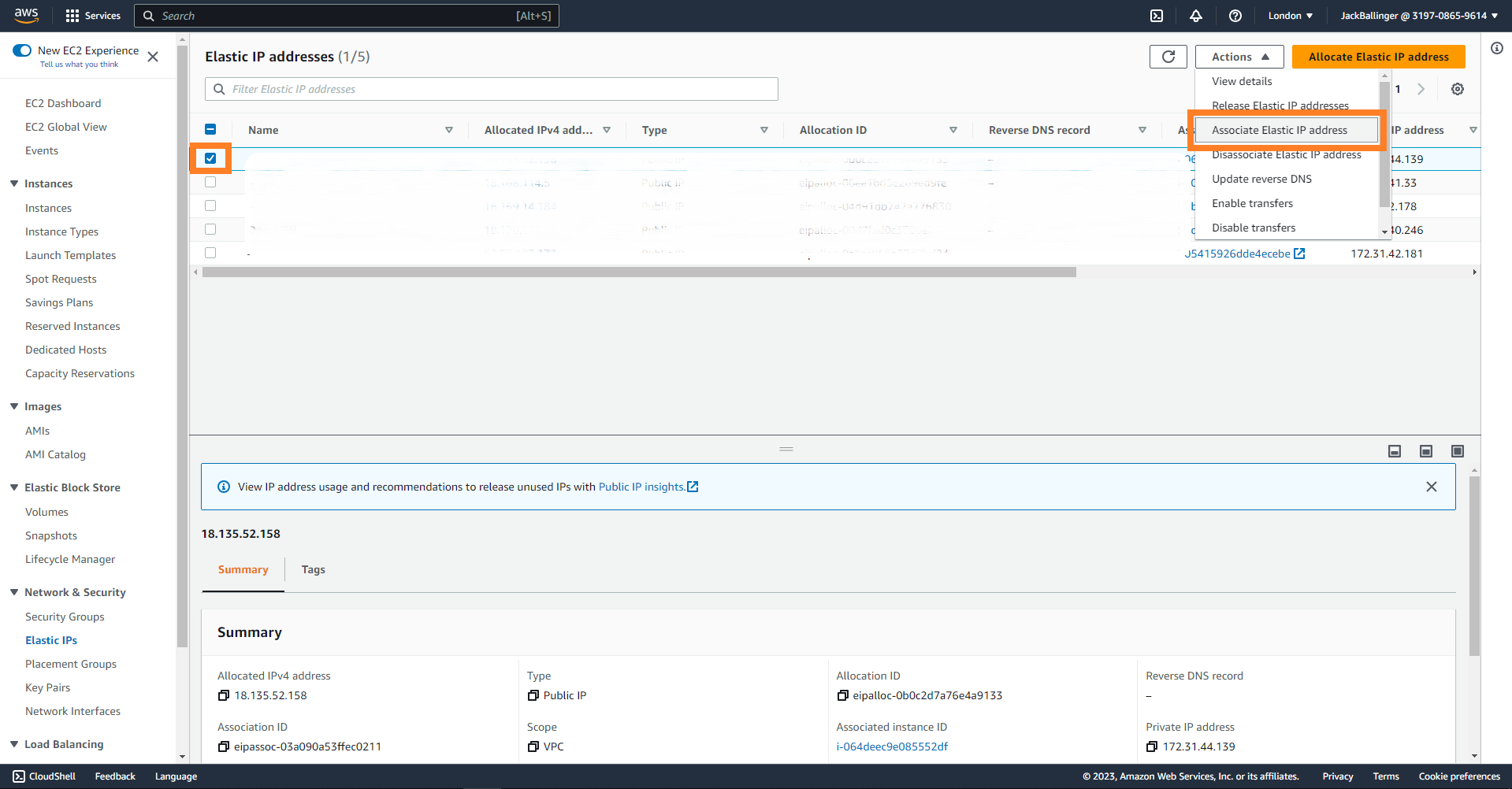Open the notifications bell icon
This screenshot has width=1512, height=789.
click(x=1195, y=16)
